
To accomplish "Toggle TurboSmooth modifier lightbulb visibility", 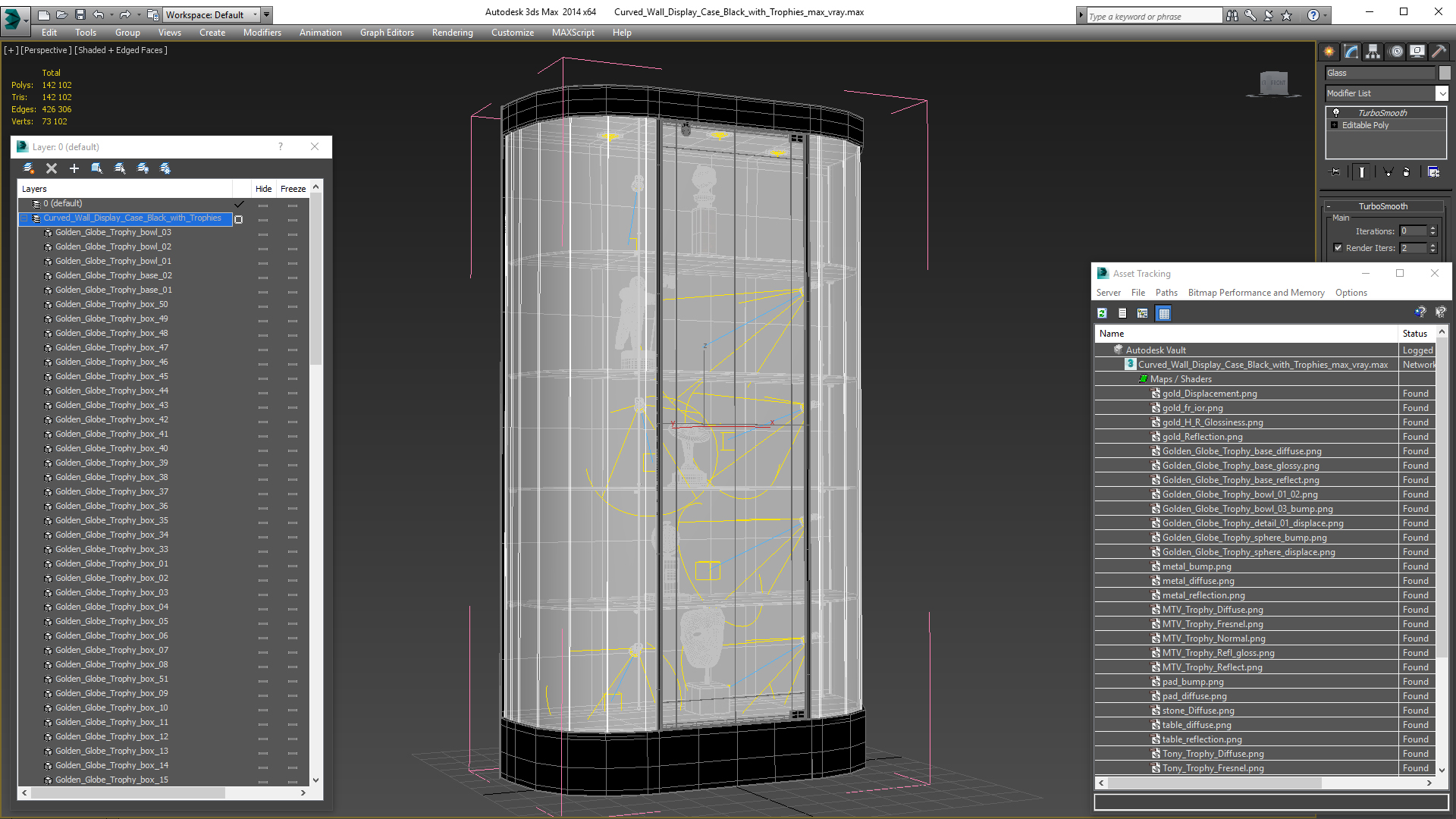I will point(1336,112).
